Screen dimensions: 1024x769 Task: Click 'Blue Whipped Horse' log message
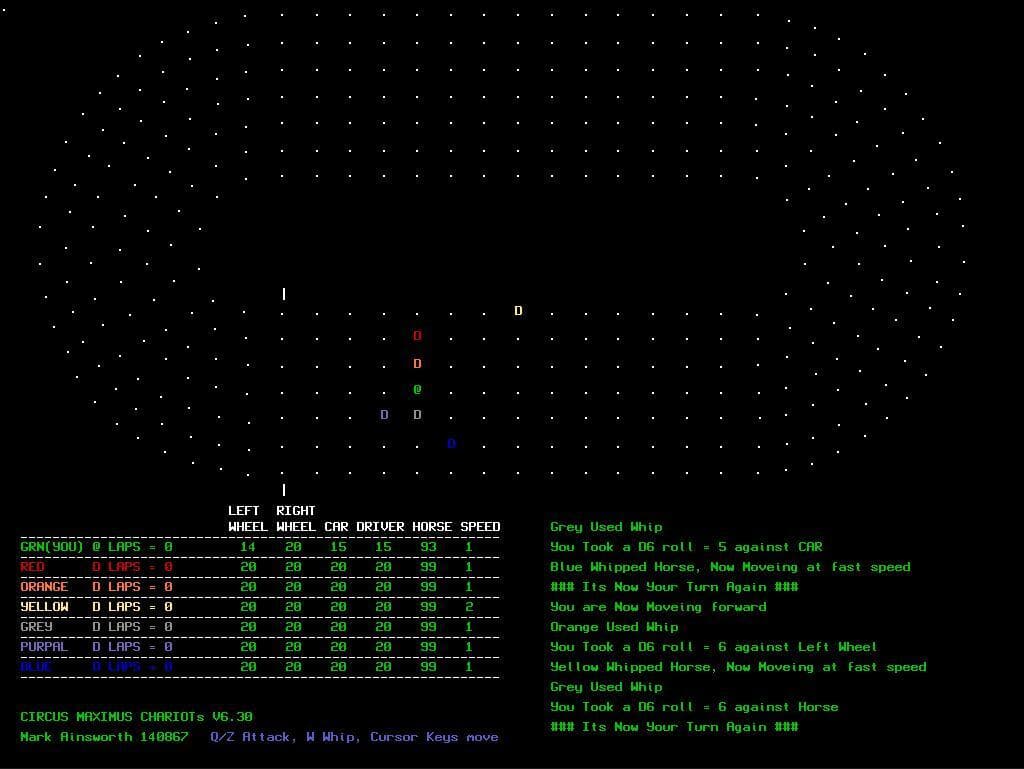click(730, 567)
